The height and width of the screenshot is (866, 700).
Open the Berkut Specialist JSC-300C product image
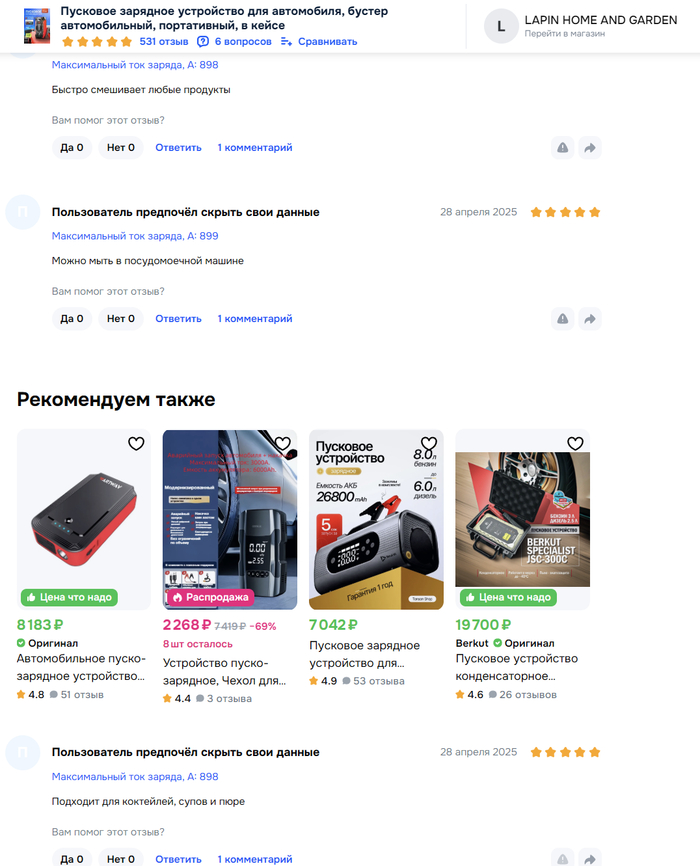click(523, 519)
